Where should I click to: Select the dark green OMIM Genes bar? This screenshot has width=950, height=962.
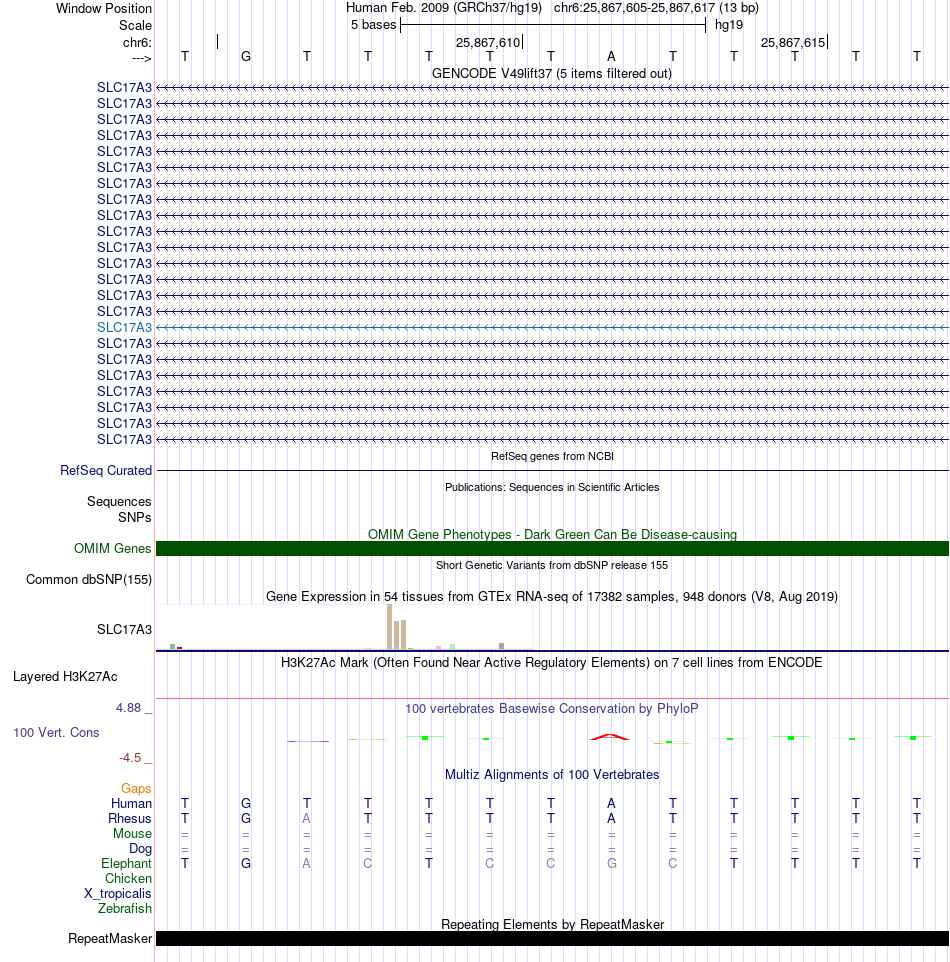[552, 548]
